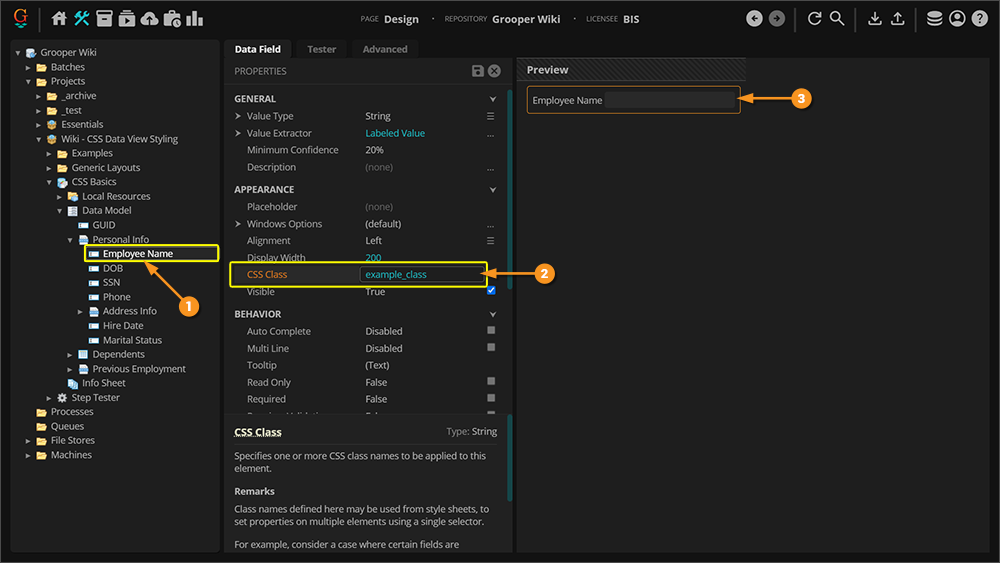Image resolution: width=1000 pixels, height=563 pixels.
Task: Enable the Auto Complete checkbox
Action: click(x=490, y=331)
